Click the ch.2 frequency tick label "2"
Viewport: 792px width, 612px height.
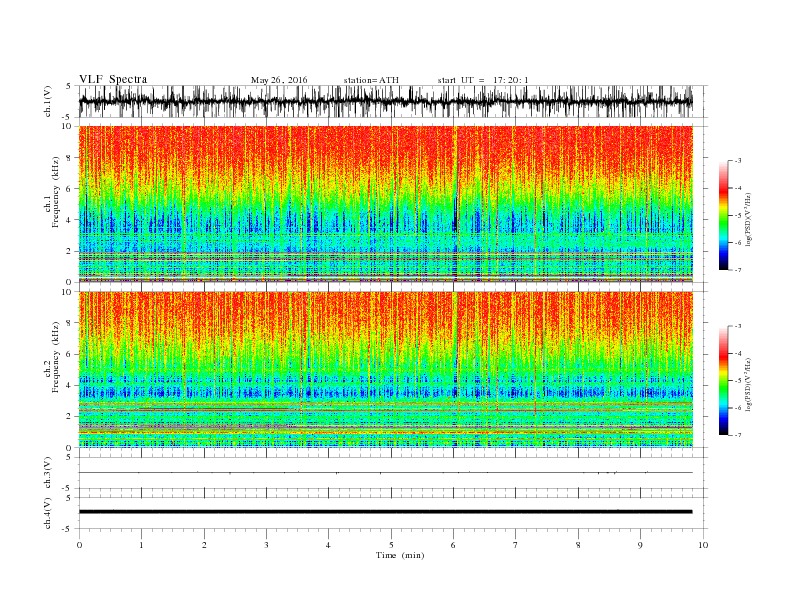click(70, 417)
